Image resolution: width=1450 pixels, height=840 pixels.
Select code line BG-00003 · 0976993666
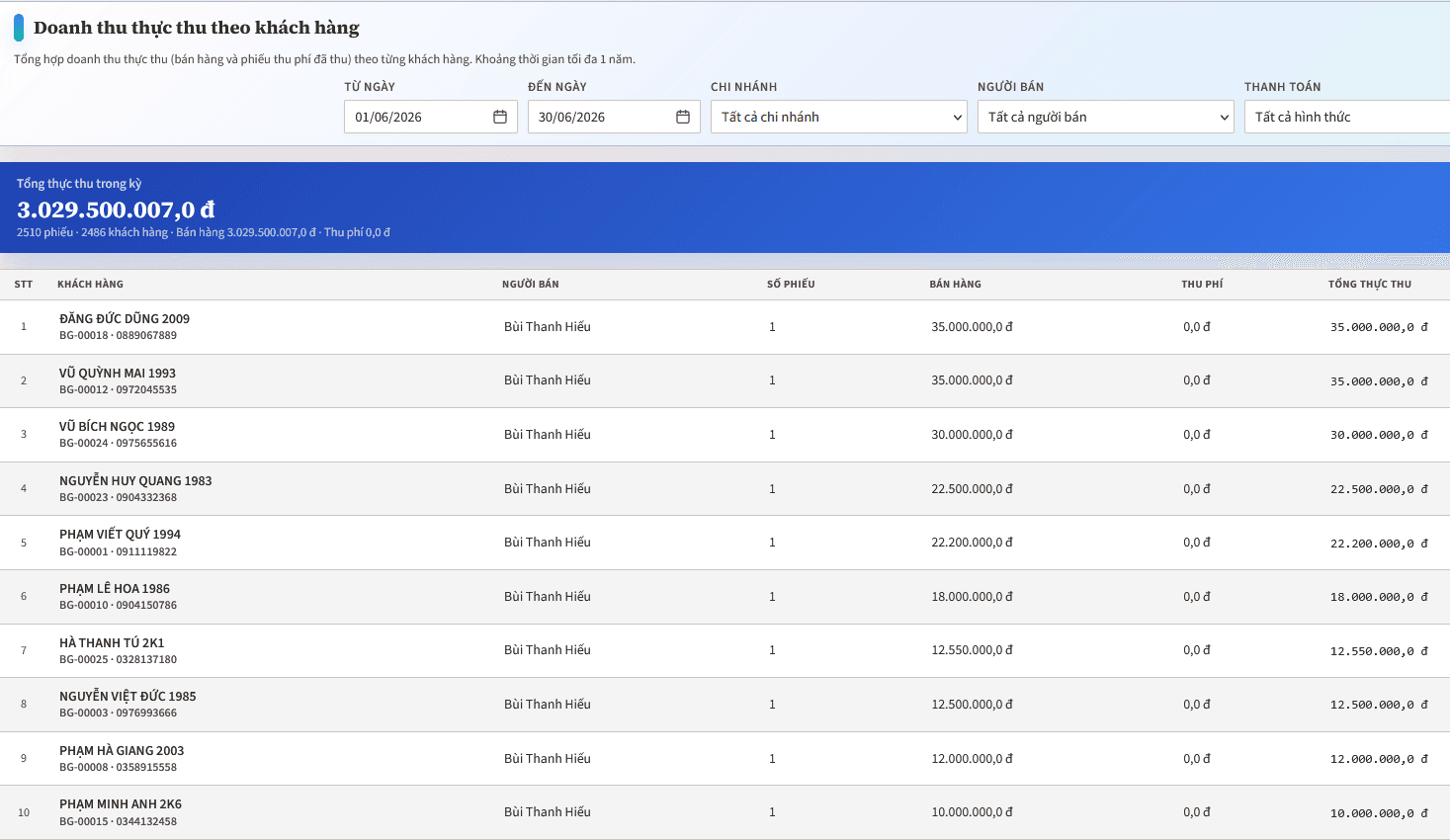(x=118, y=713)
